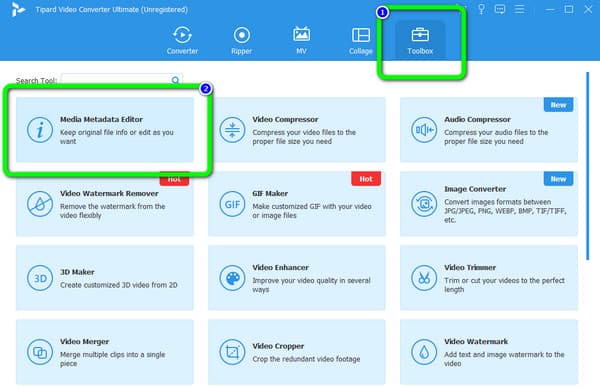Image resolution: width=600 pixels, height=387 pixels.
Task: Close the Tipard Video Converter window
Action: 588,9
